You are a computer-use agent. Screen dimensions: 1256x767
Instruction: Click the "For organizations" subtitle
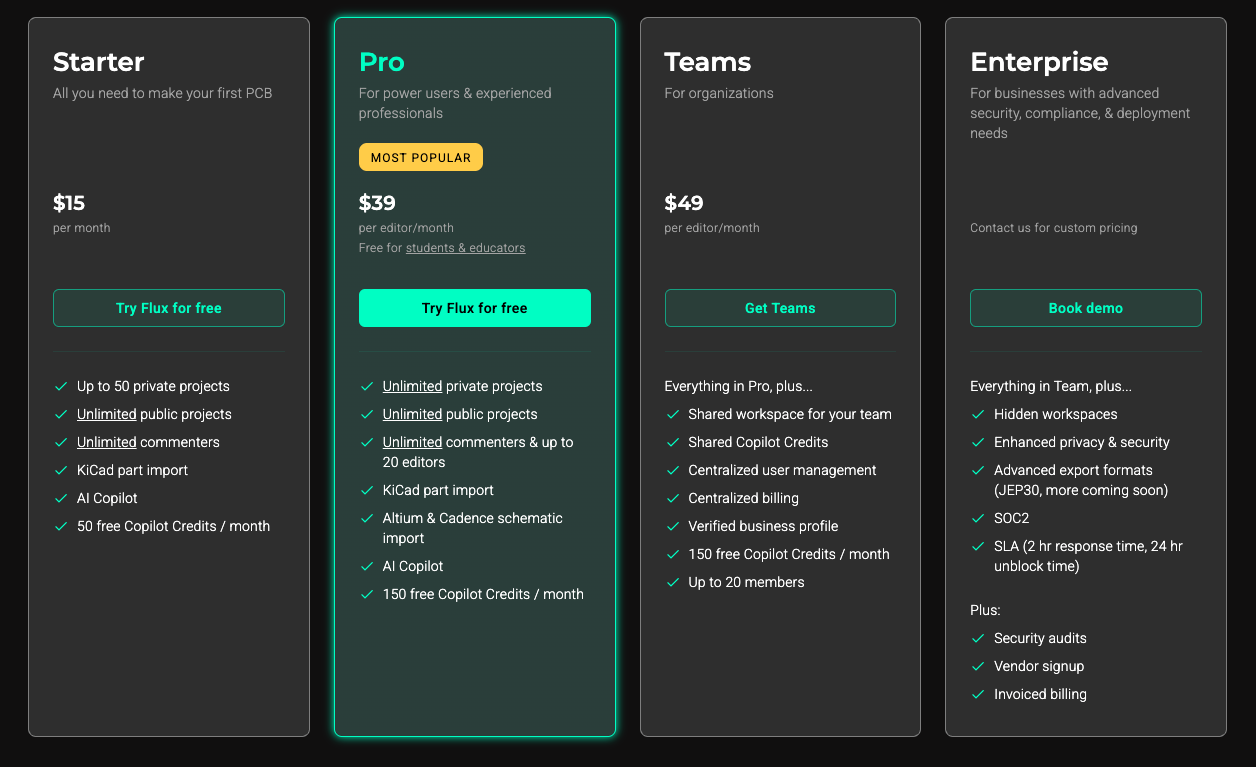(719, 93)
